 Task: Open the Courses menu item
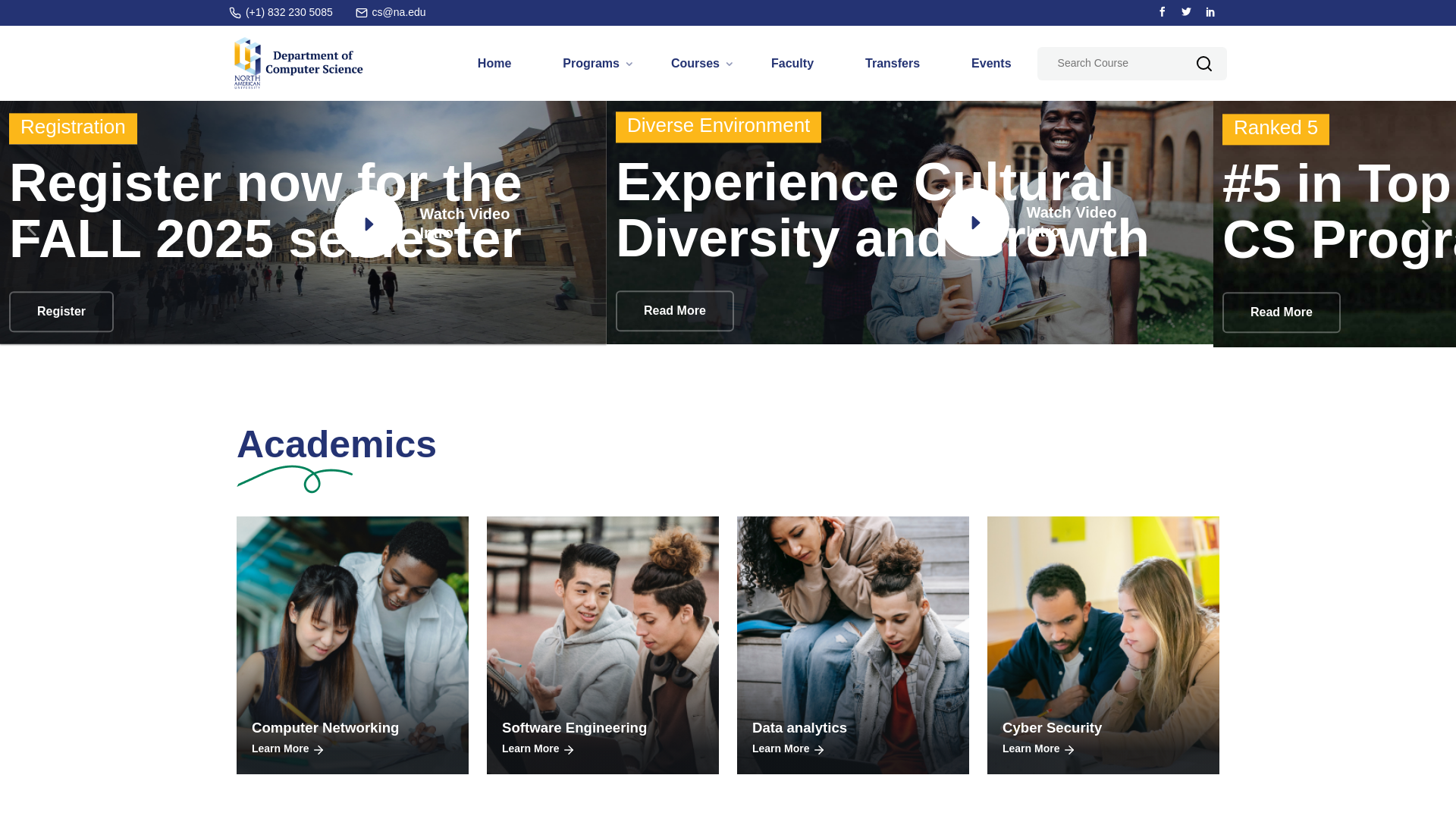click(695, 64)
